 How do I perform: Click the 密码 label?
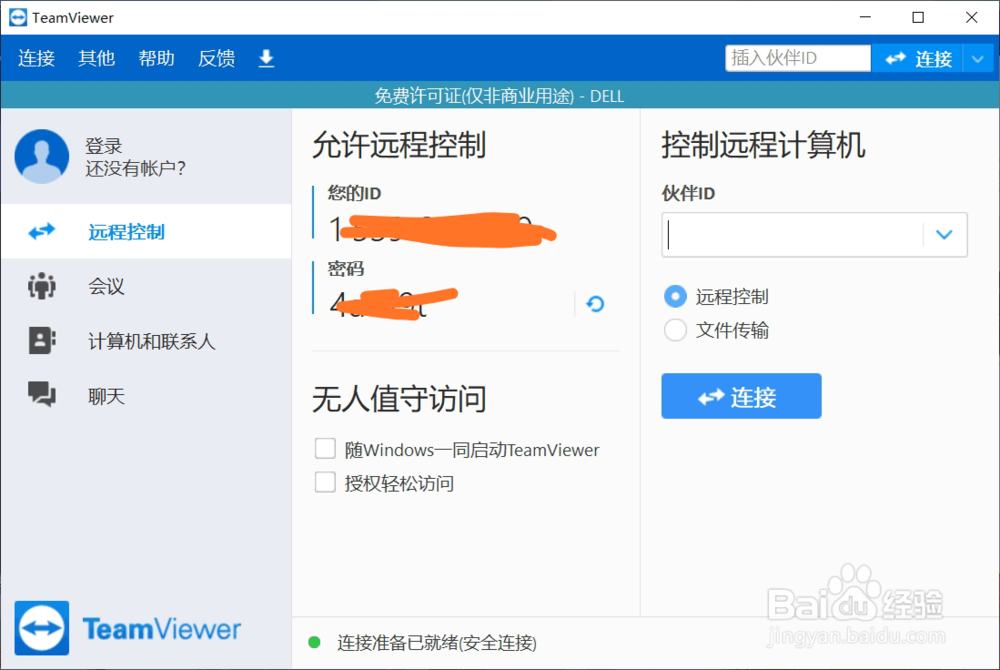(346, 268)
